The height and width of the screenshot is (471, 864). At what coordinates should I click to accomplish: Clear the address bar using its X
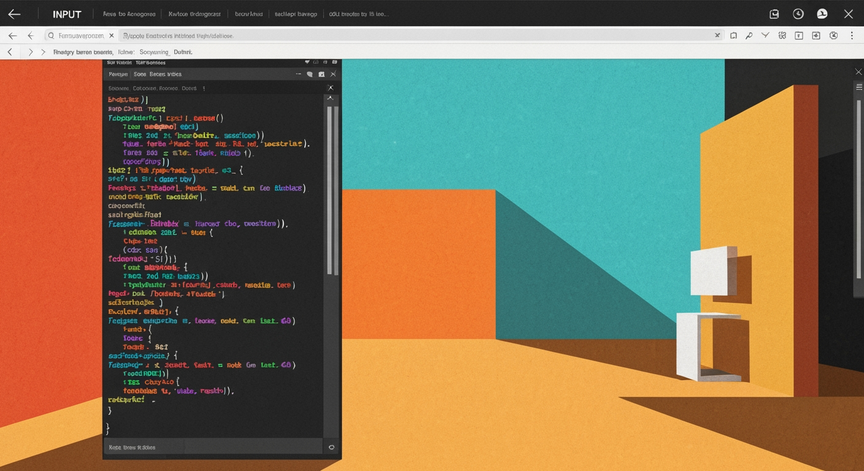(x=717, y=35)
